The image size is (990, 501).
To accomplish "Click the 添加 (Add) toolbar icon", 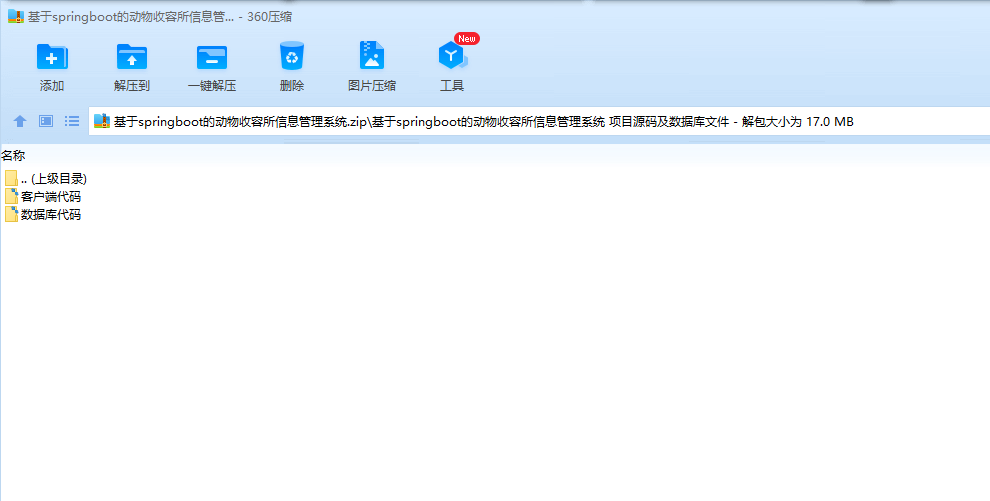I will coord(52,57).
